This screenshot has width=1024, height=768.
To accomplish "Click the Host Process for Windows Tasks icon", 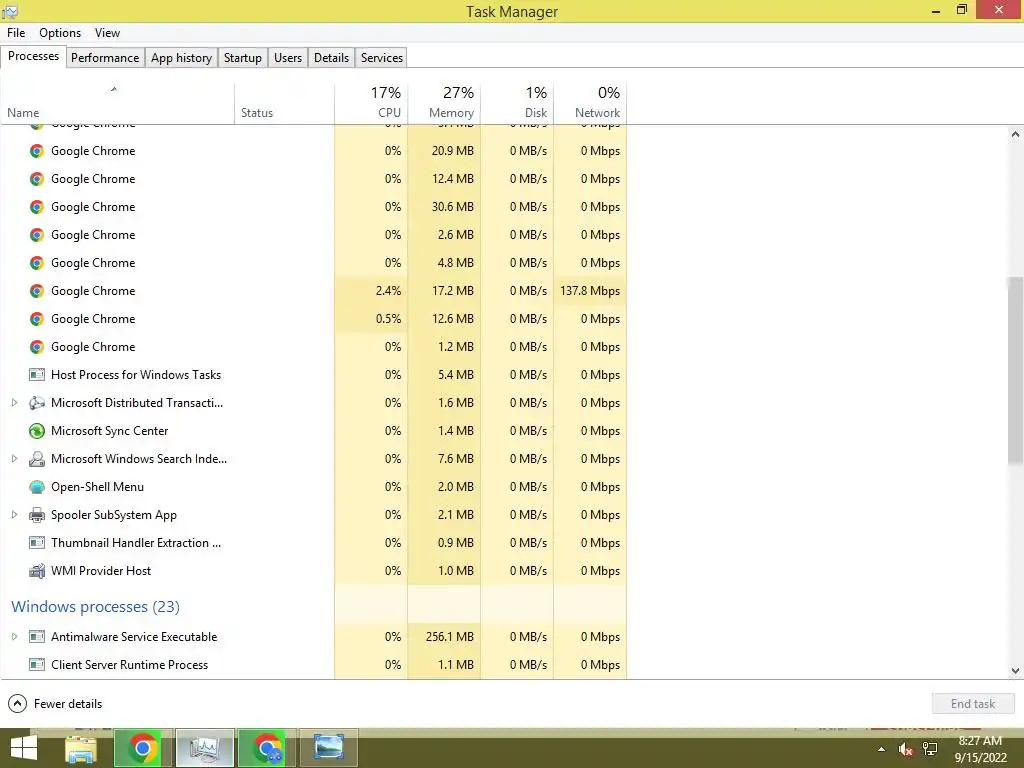I will 37,375.
